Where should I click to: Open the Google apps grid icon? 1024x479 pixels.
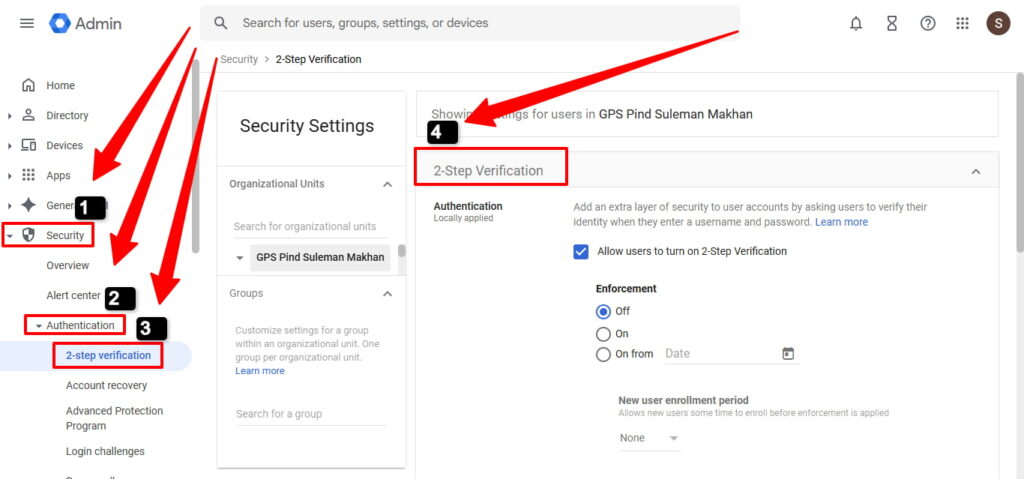963,23
